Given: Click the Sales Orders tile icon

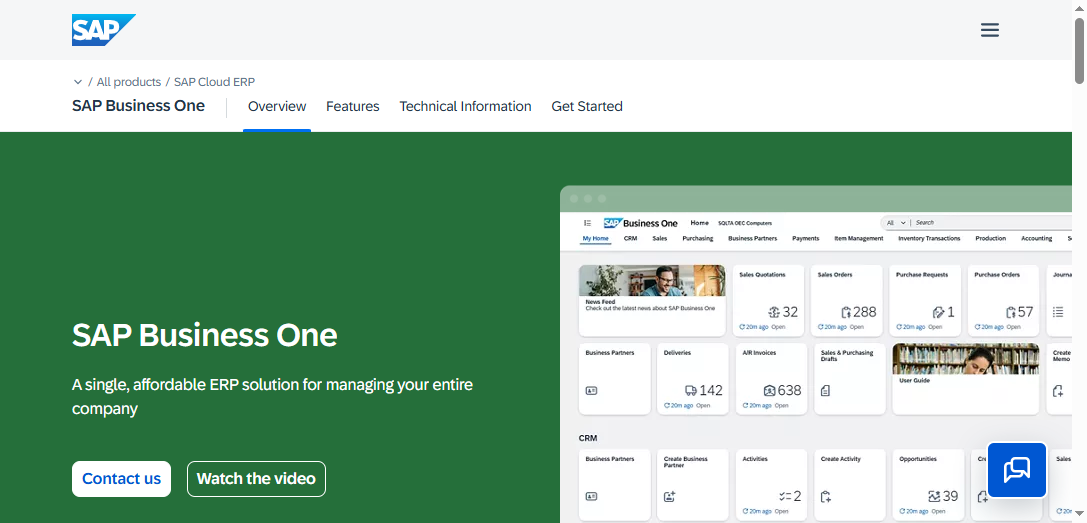Looking at the screenshot, I should pos(846,312).
